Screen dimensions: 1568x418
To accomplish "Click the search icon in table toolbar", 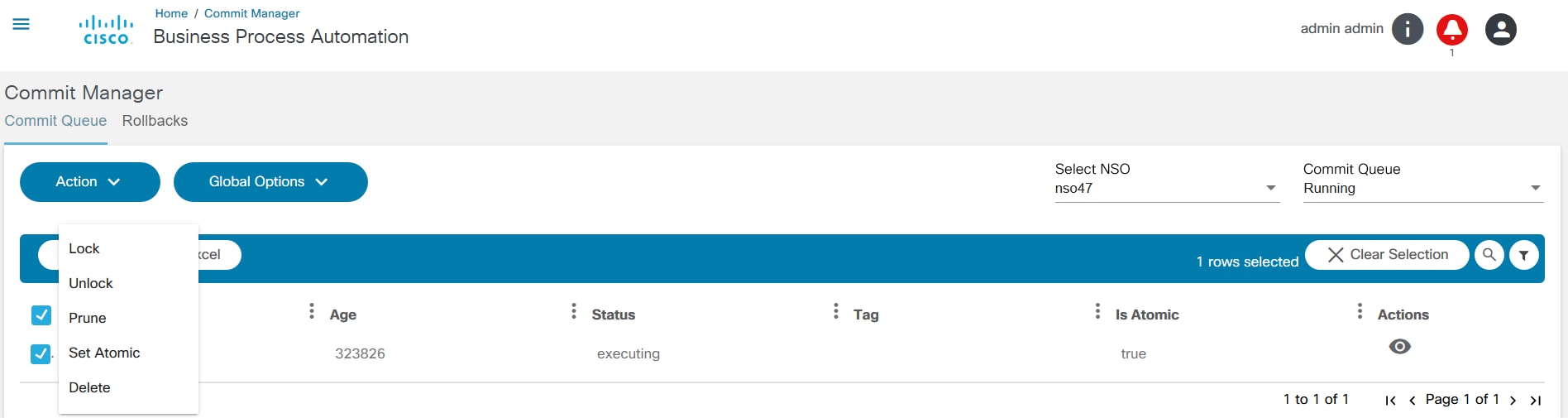I will click(x=1489, y=255).
